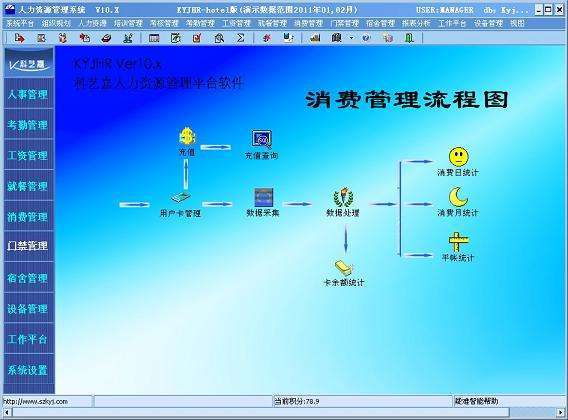Screen dimensions: 568x420
Task: Click the green exit door toolbar icon
Action: pyautogui.click(x=409, y=38)
